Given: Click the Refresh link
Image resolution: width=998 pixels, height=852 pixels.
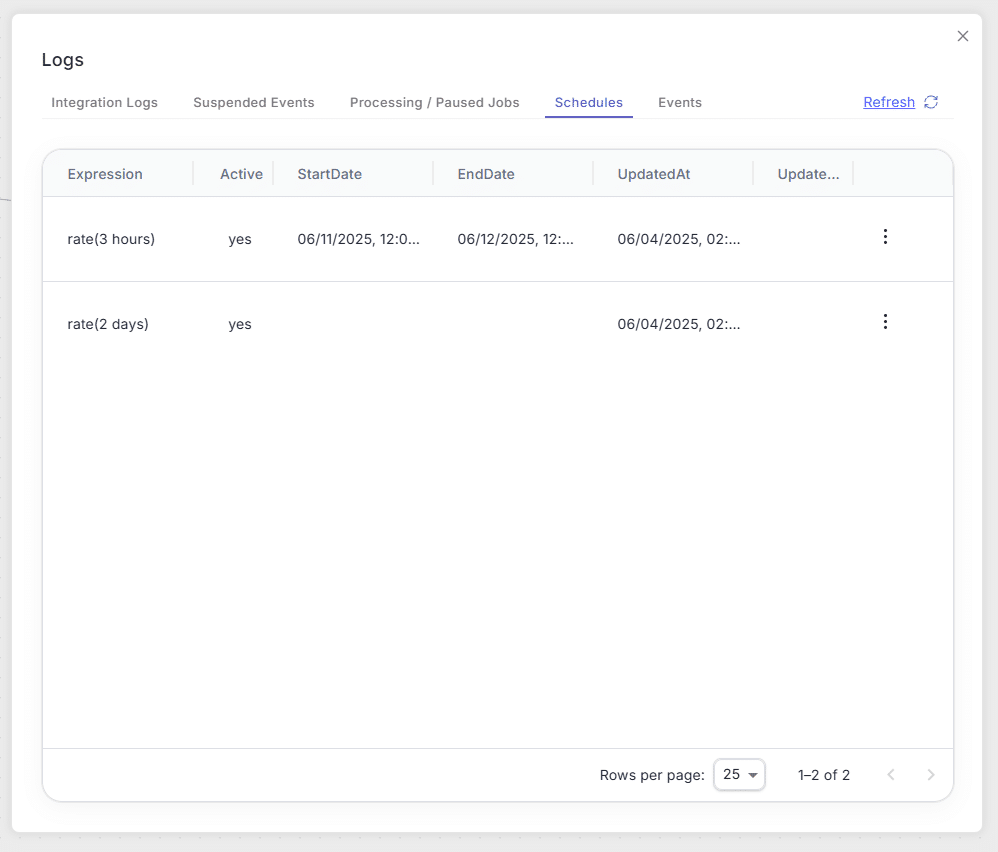Looking at the screenshot, I should coord(889,102).
